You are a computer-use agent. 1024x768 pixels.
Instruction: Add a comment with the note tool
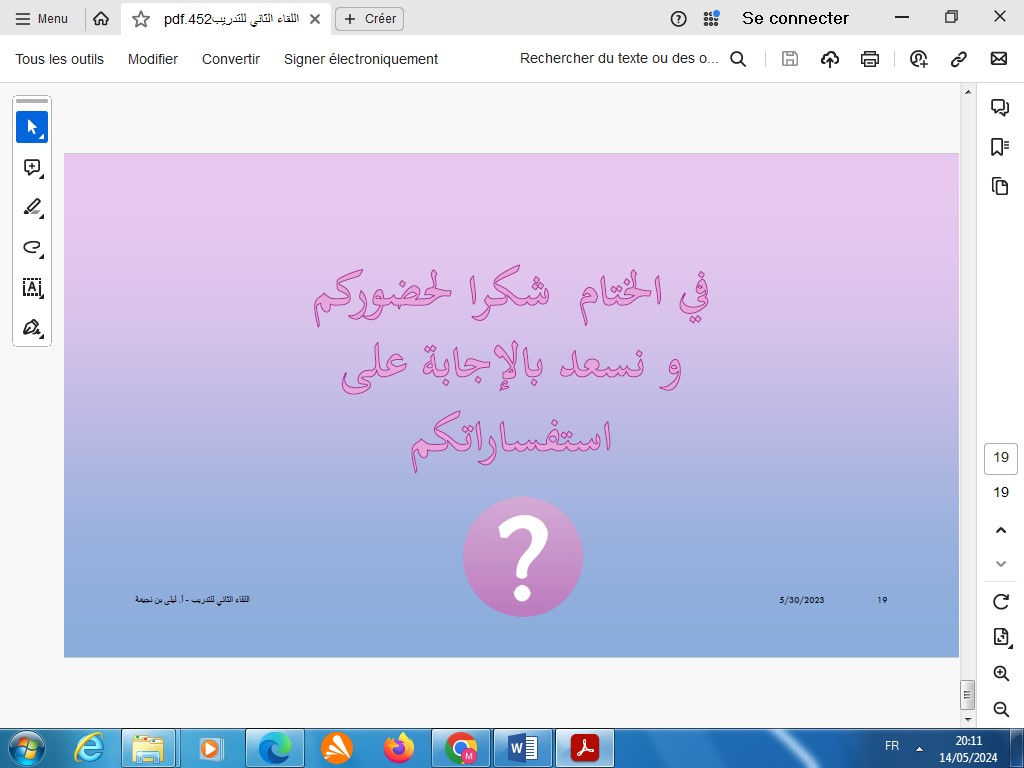pos(32,168)
